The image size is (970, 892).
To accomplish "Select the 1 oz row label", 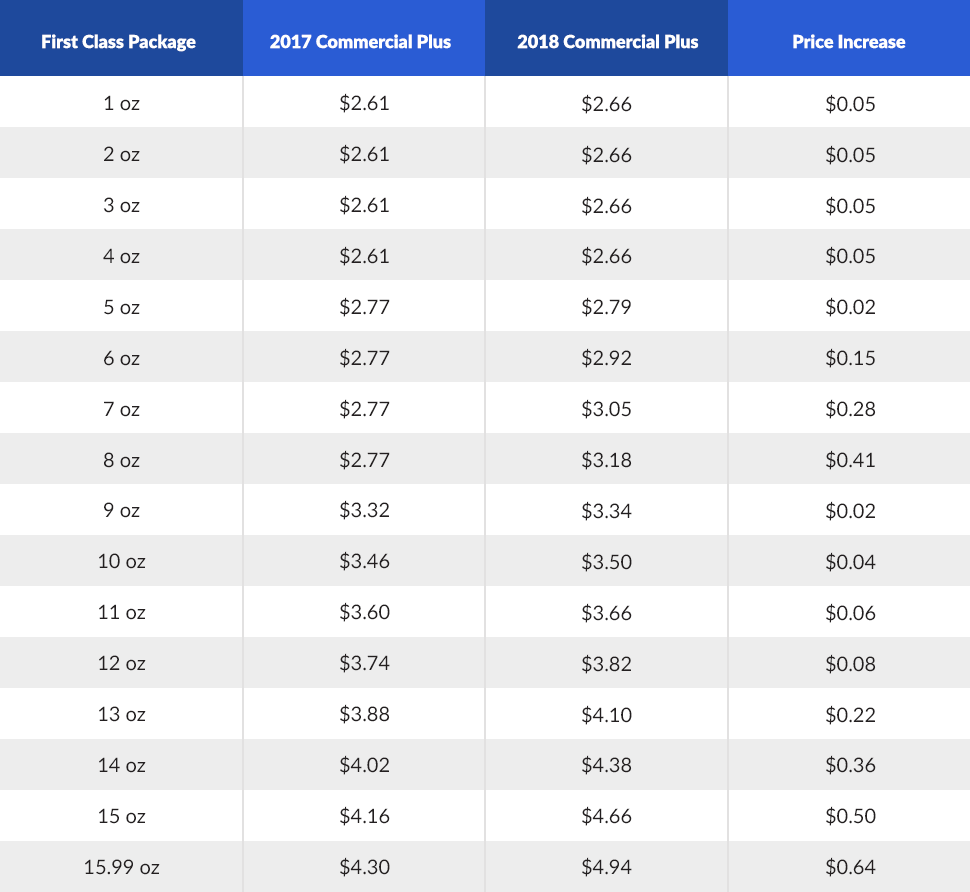I will point(120,103).
